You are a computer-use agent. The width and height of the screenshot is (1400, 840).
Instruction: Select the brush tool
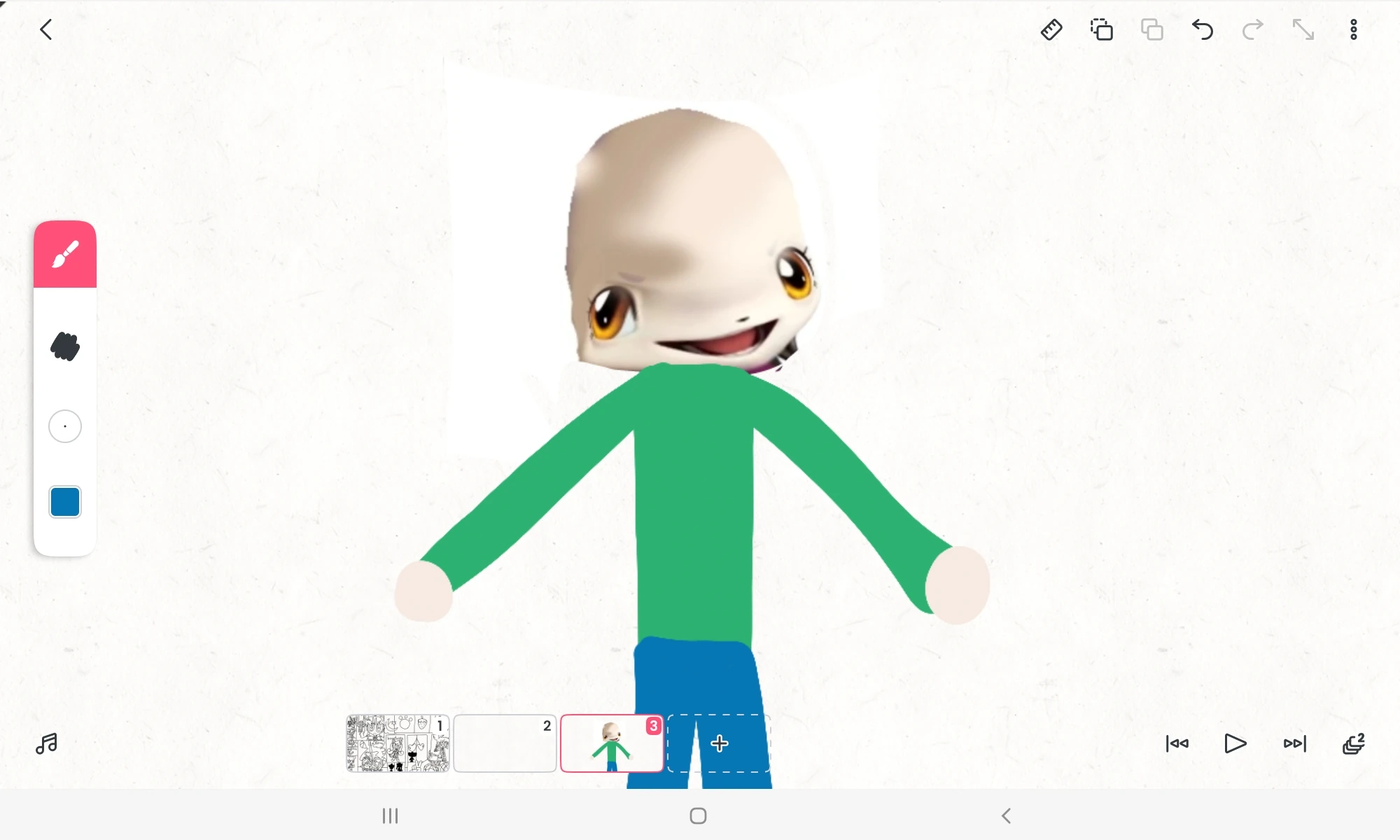tap(65, 255)
